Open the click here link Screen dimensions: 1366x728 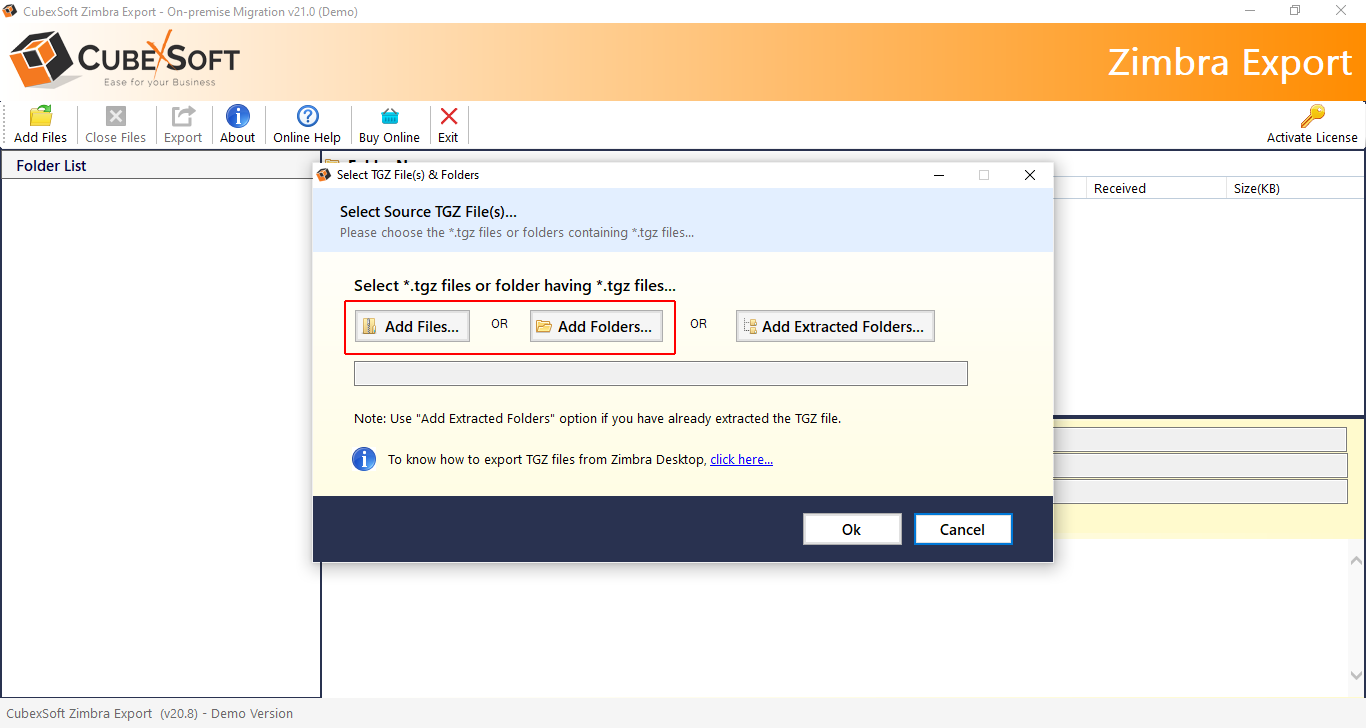pos(740,459)
